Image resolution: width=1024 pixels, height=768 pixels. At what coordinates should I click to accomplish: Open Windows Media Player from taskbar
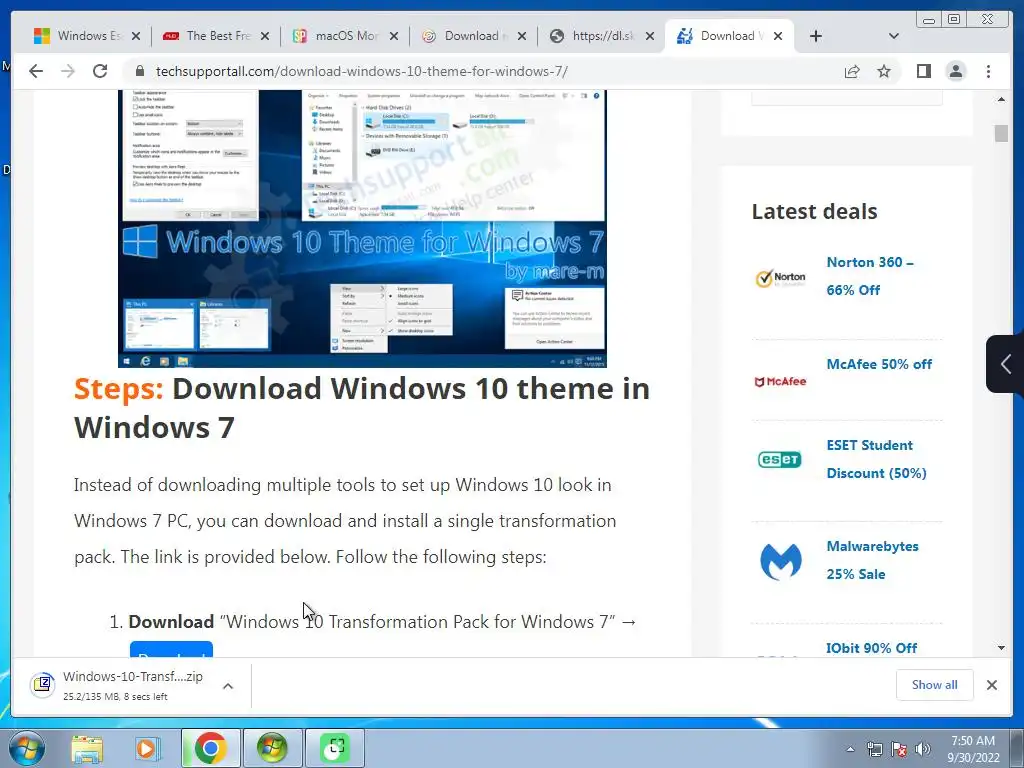point(147,748)
